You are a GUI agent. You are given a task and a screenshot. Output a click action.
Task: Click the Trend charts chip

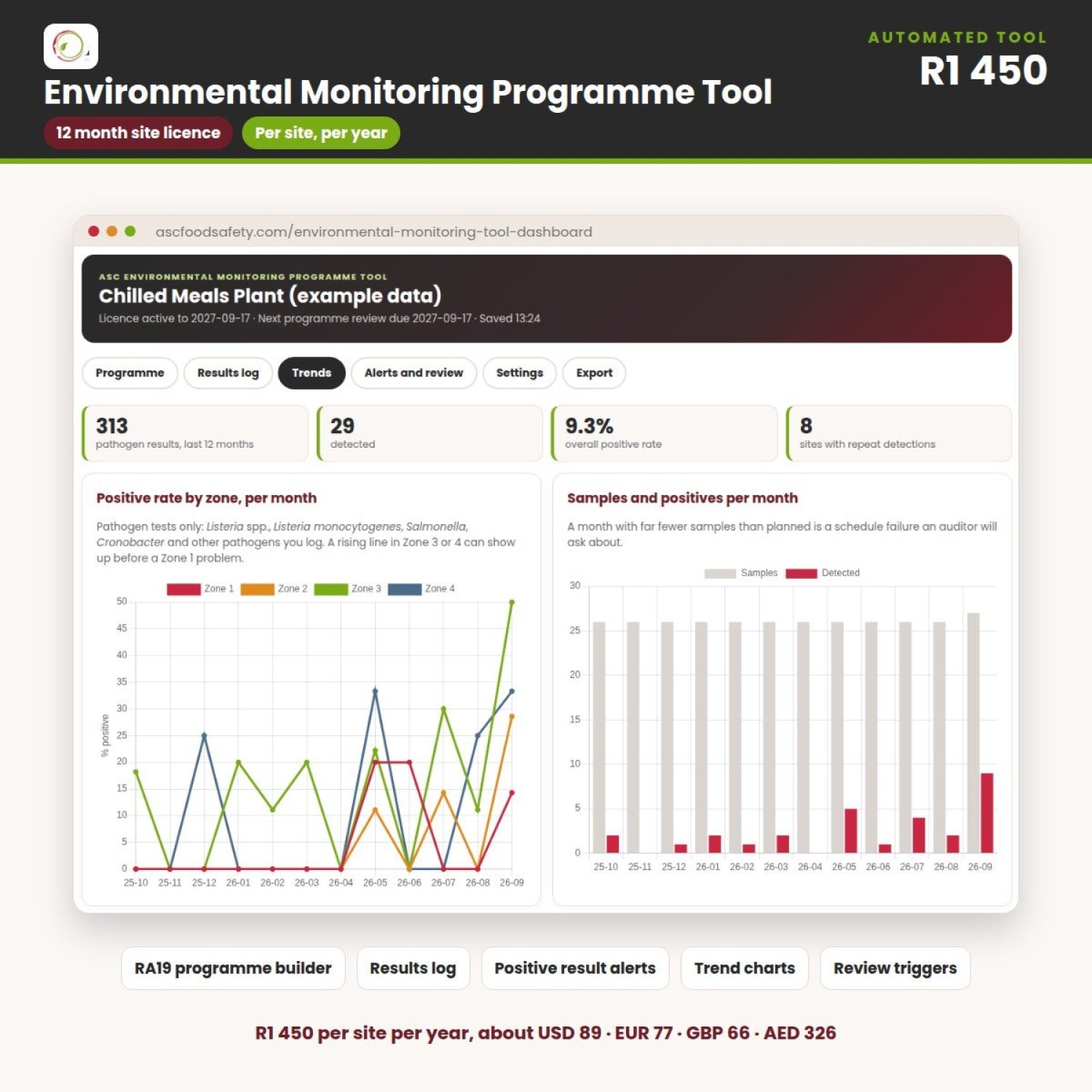[x=745, y=968]
